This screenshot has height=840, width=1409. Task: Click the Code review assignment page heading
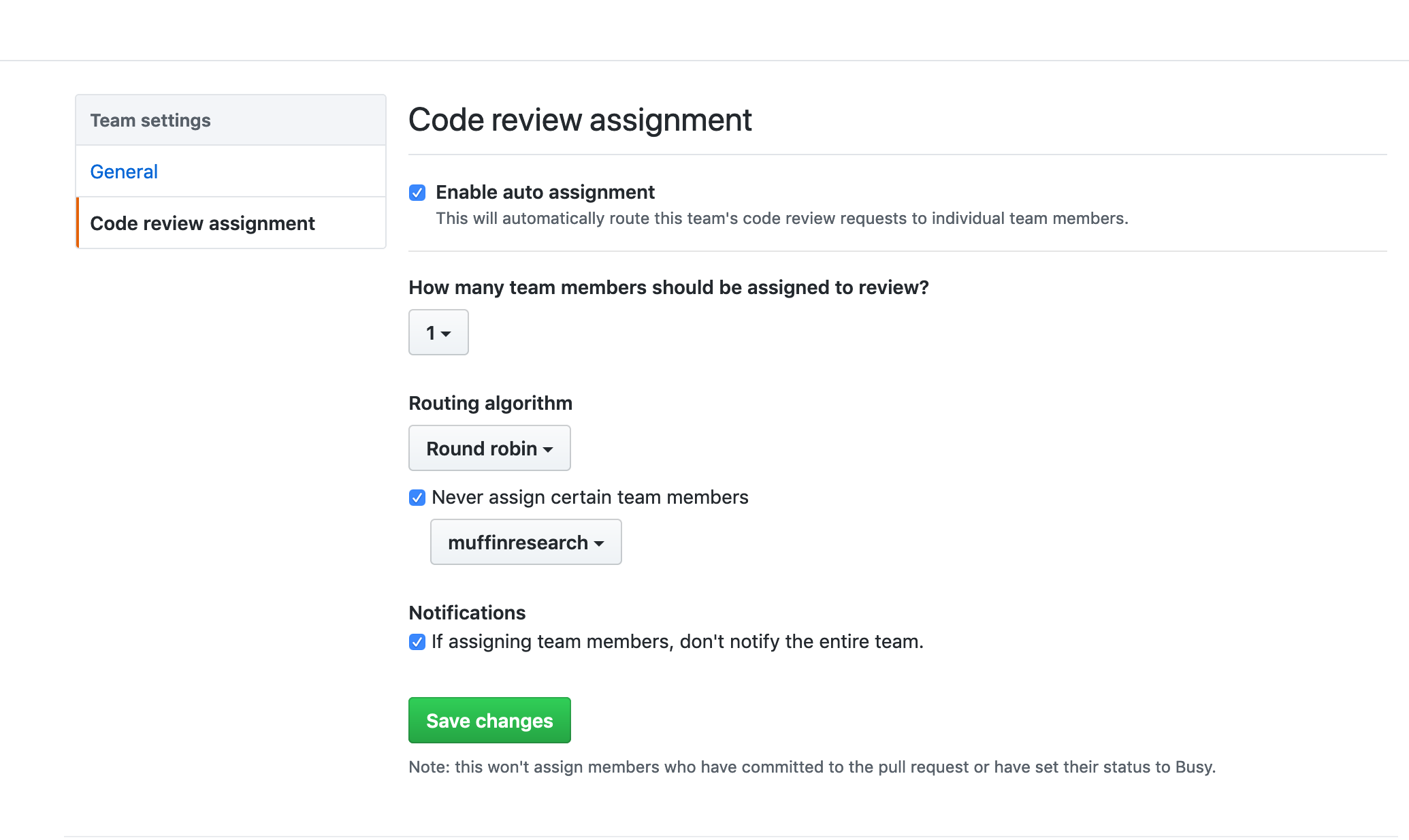point(580,120)
